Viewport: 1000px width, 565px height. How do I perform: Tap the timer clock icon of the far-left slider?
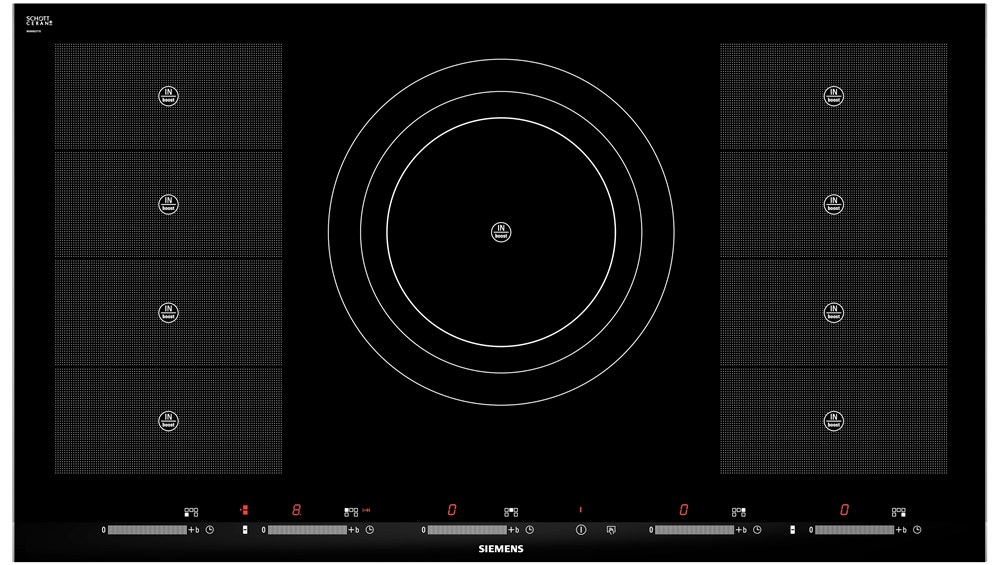click(x=210, y=529)
